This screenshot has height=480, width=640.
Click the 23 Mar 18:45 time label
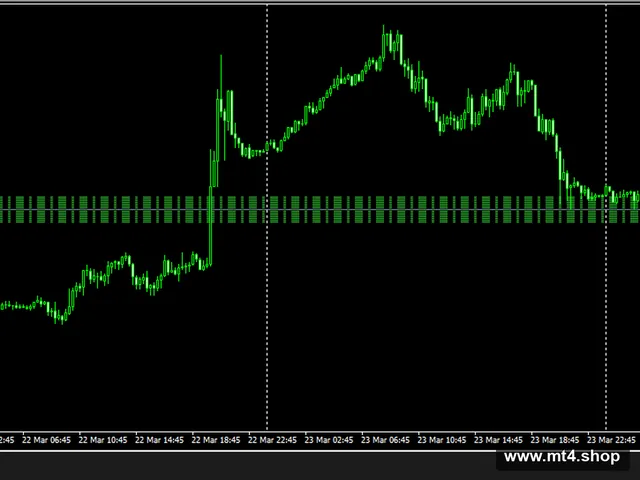tap(555, 440)
